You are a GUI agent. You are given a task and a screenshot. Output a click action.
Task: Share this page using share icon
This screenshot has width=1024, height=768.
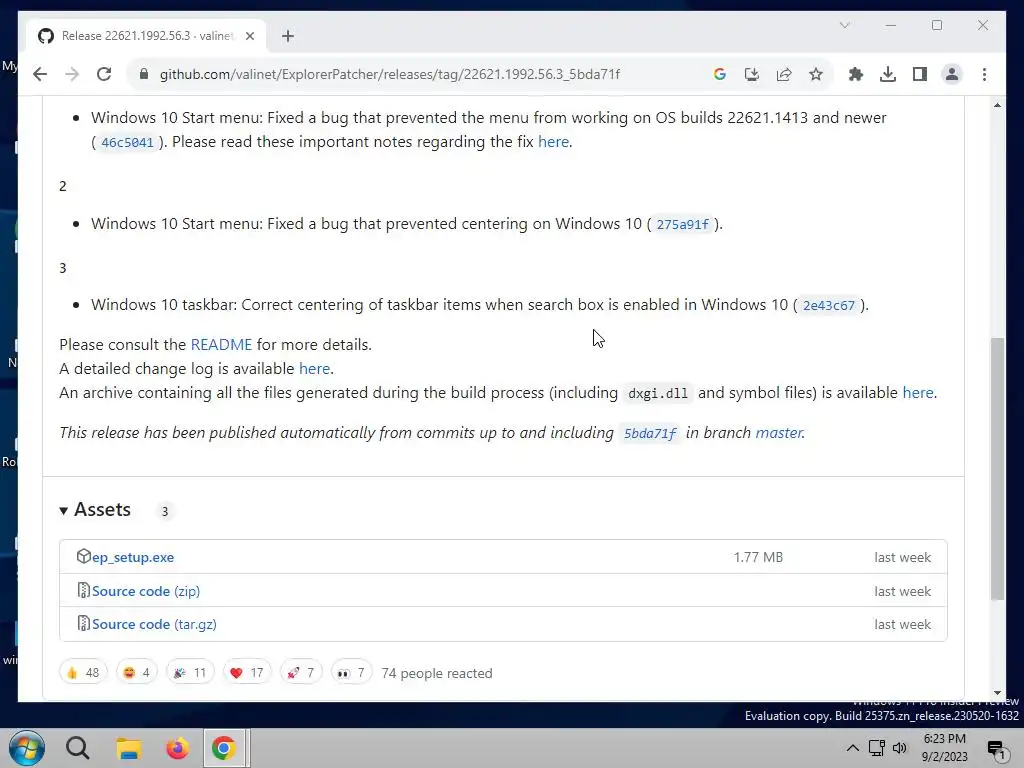[x=784, y=74]
